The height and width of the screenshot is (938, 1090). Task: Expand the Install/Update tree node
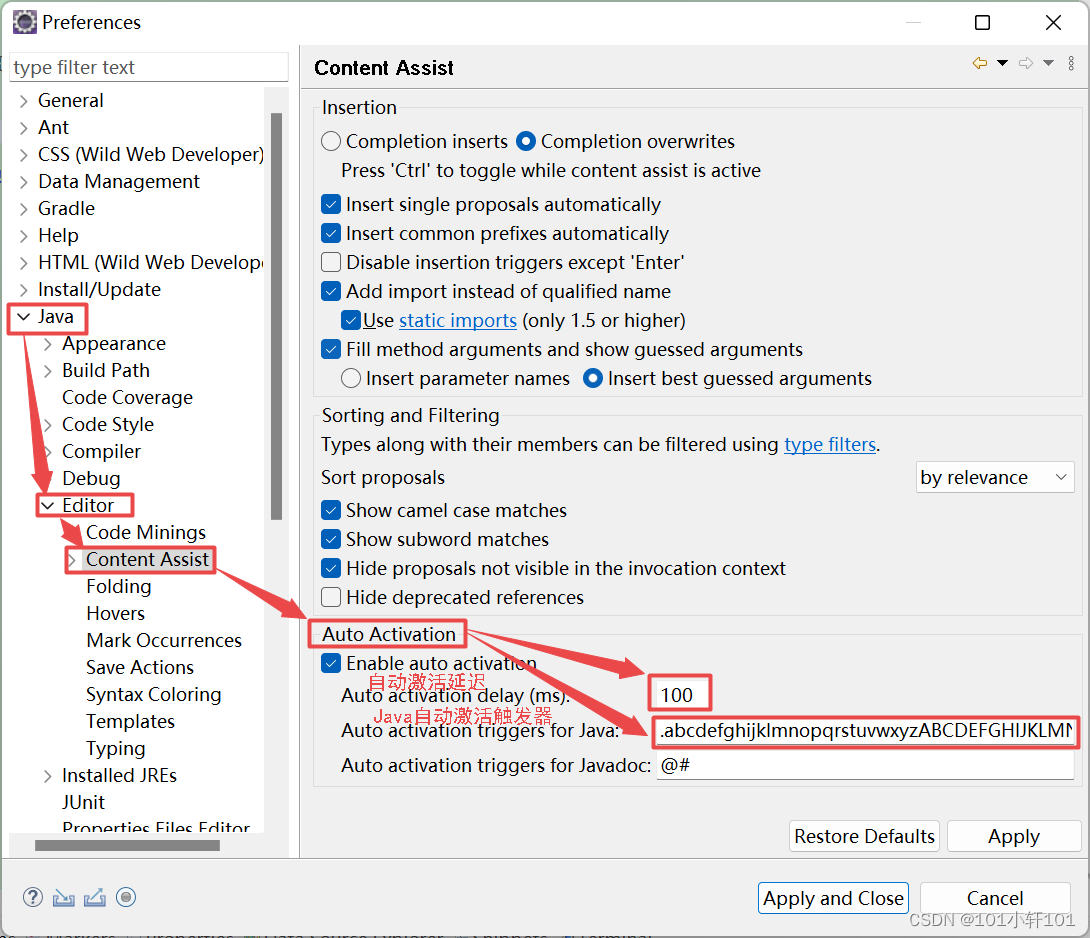coord(24,289)
